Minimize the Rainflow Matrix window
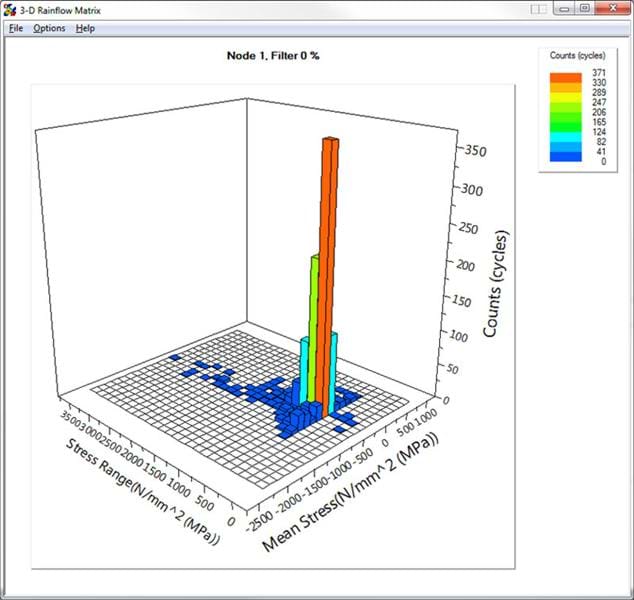Viewport: 634px width, 600px height. coord(565,9)
